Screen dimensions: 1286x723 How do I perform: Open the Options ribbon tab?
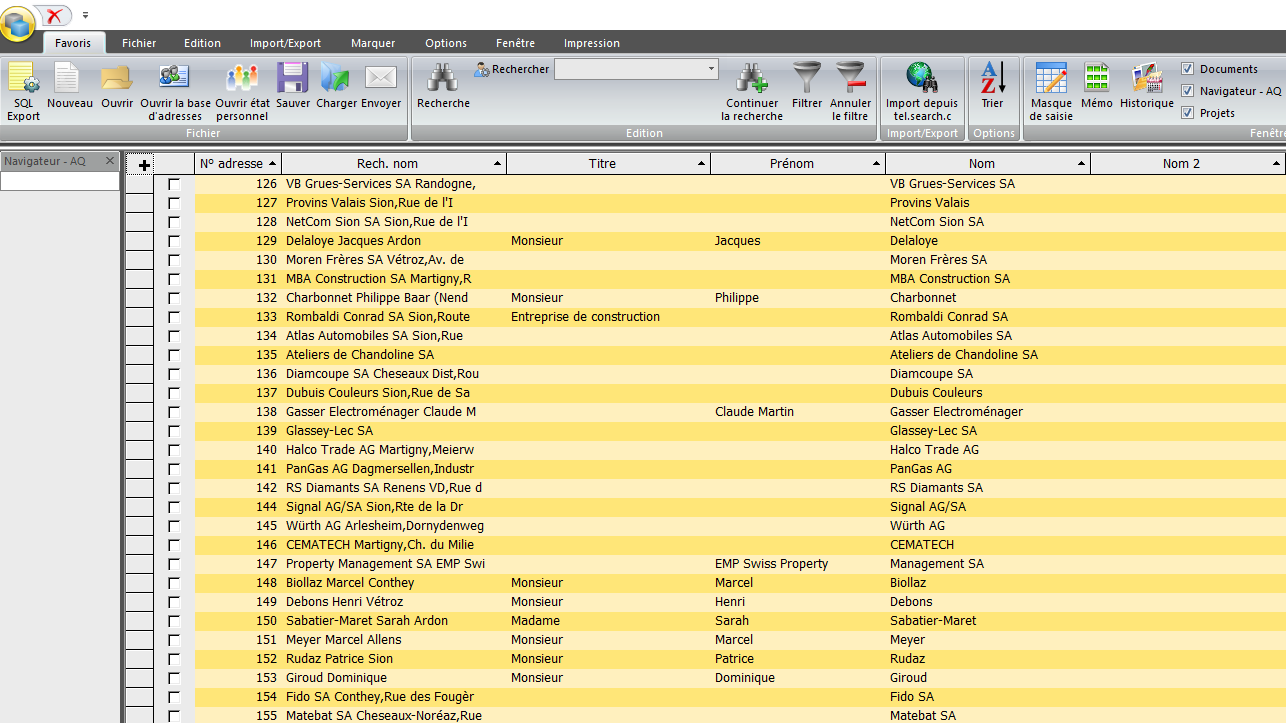pos(446,43)
